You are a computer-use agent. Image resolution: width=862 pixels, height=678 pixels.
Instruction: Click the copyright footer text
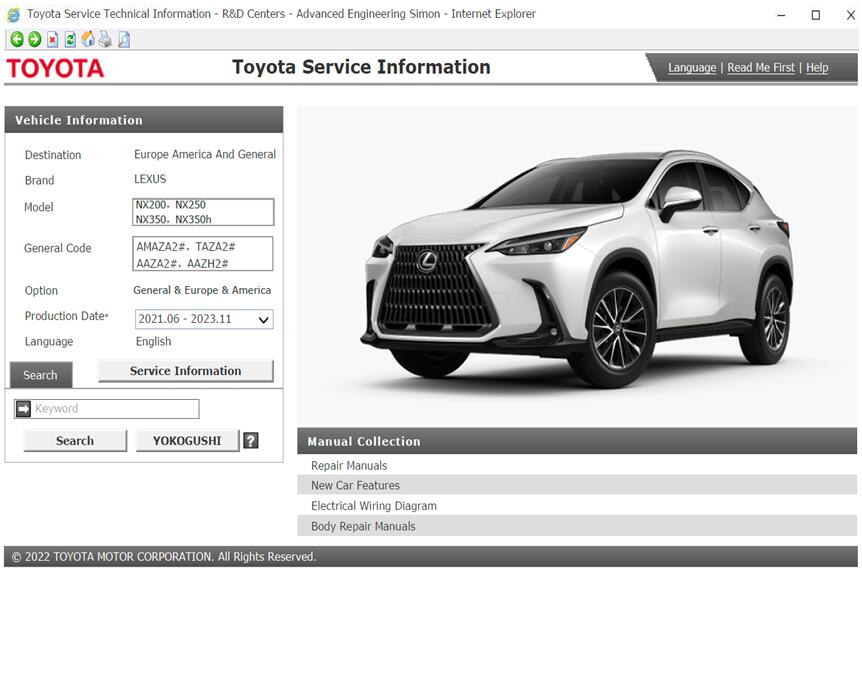pos(164,556)
